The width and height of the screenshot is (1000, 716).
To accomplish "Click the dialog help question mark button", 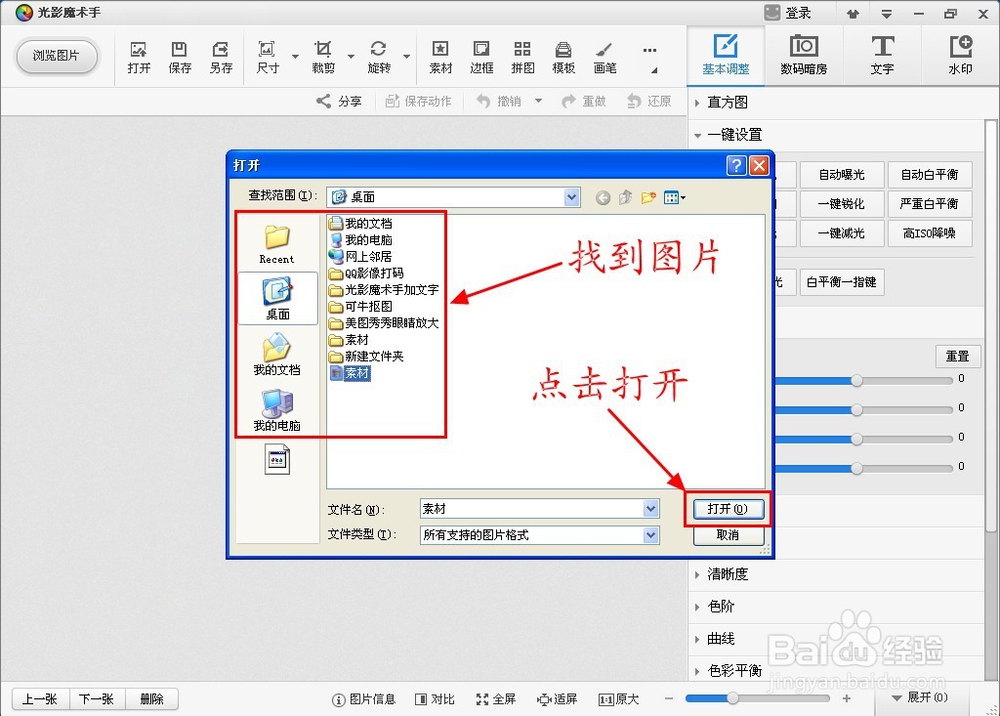I will point(736,166).
